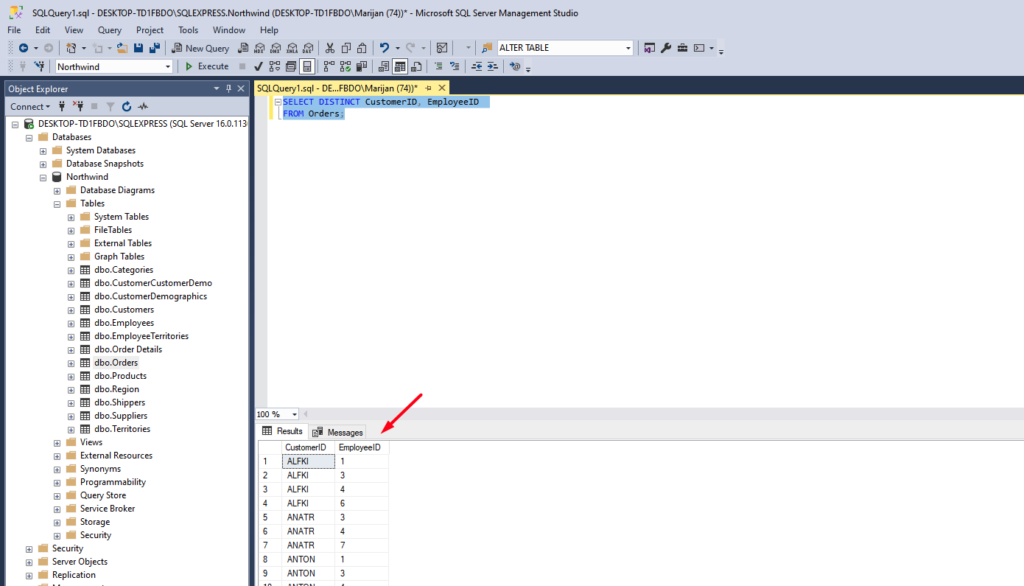Image resolution: width=1024 pixels, height=586 pixels.
Task: Click the Toolbox icon in toolbar
Action: pyautogui.click(x=682, y=48)
